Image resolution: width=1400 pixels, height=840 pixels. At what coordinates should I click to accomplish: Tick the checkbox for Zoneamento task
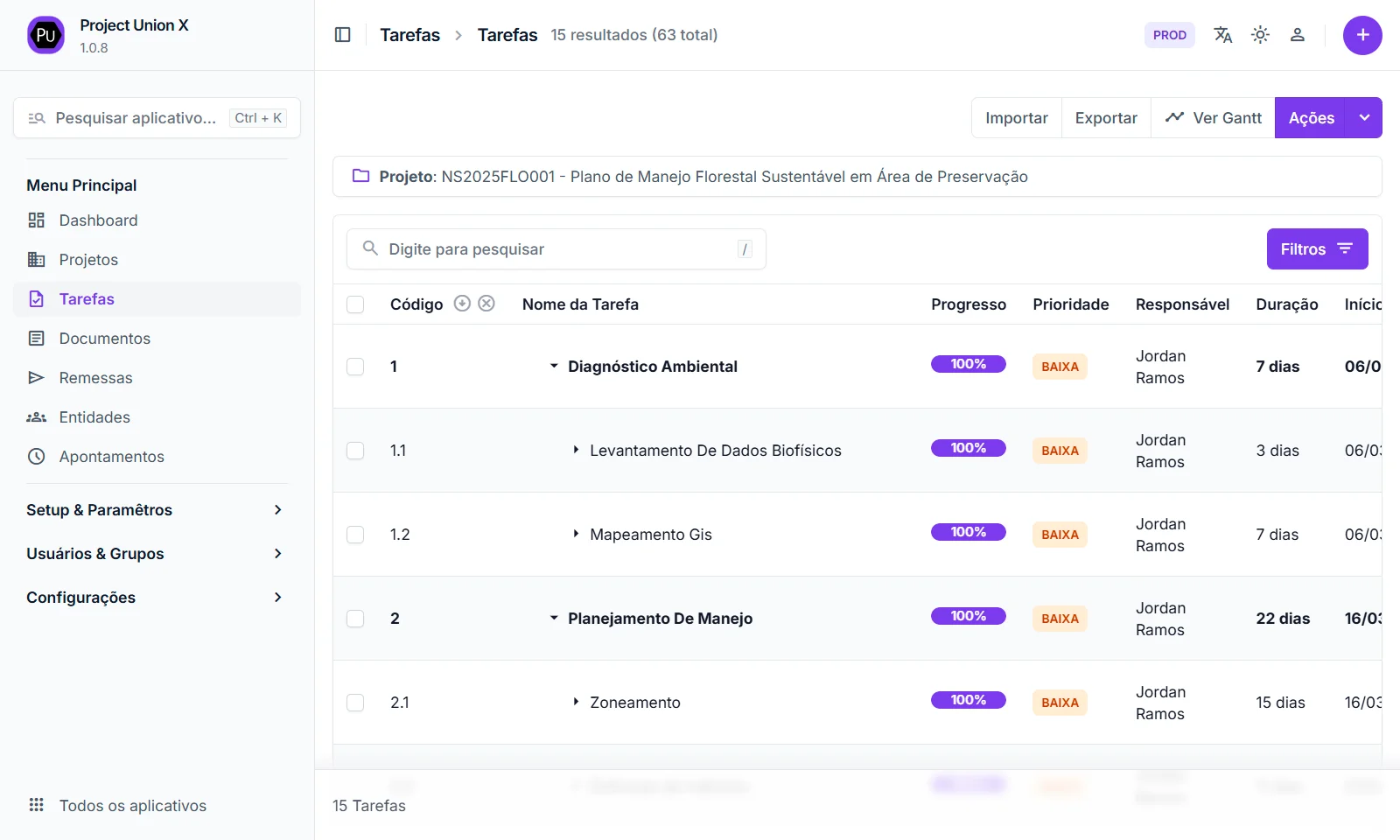click(x=355, y=703)
